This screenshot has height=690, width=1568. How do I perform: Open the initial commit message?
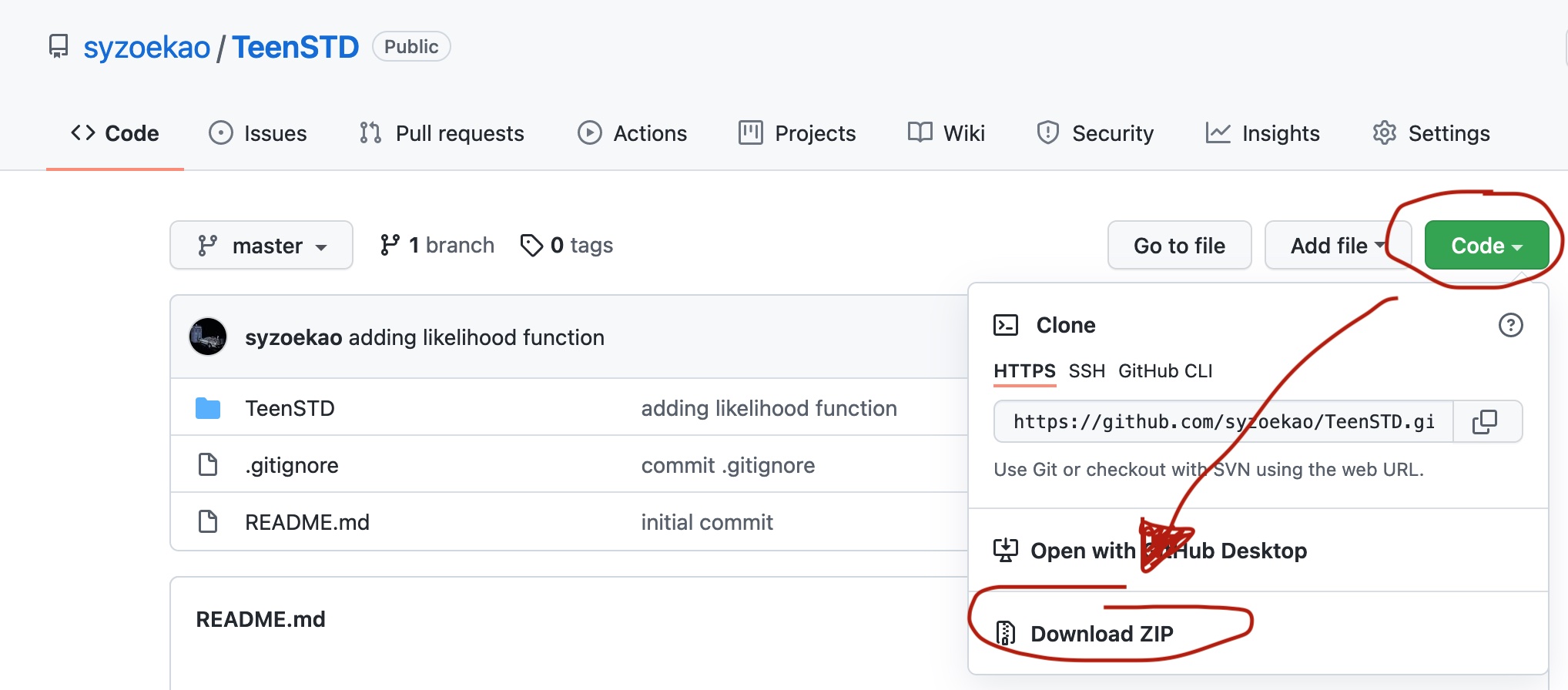[x=707, y=522]
